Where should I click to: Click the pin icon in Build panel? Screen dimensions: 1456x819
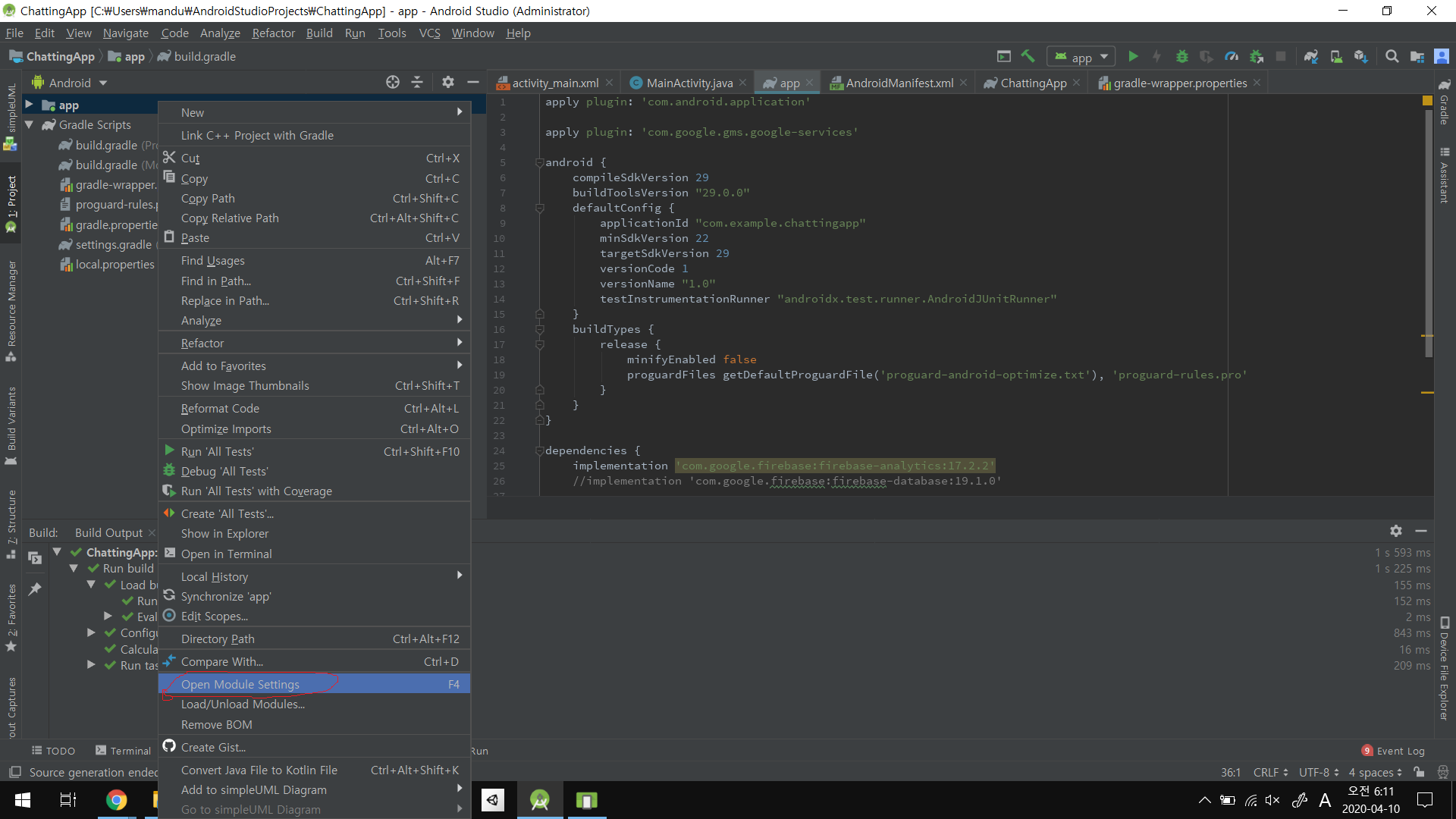click(x=35, y=588)
